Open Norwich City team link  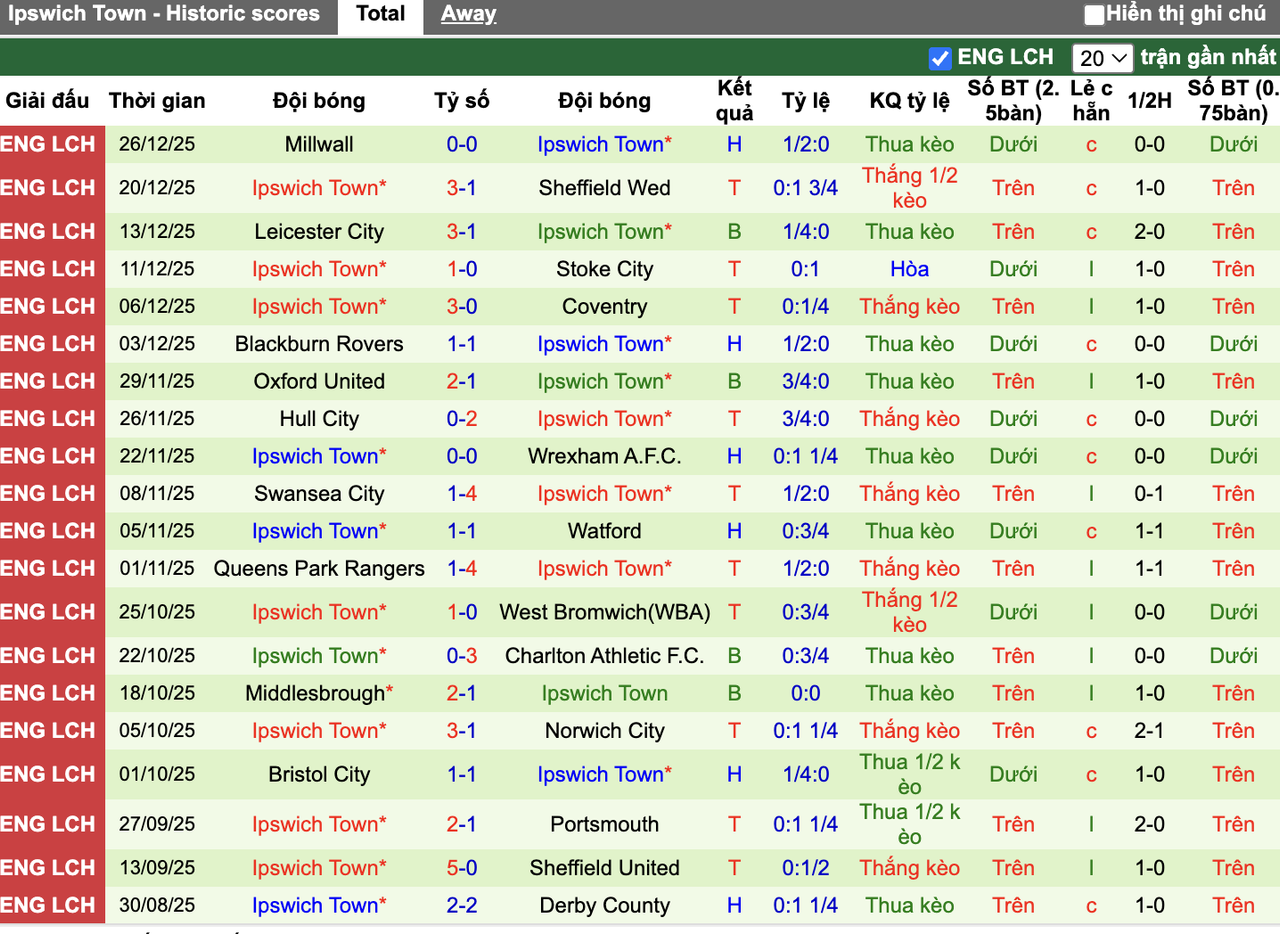pyautogui.click(x=605, y=731)
